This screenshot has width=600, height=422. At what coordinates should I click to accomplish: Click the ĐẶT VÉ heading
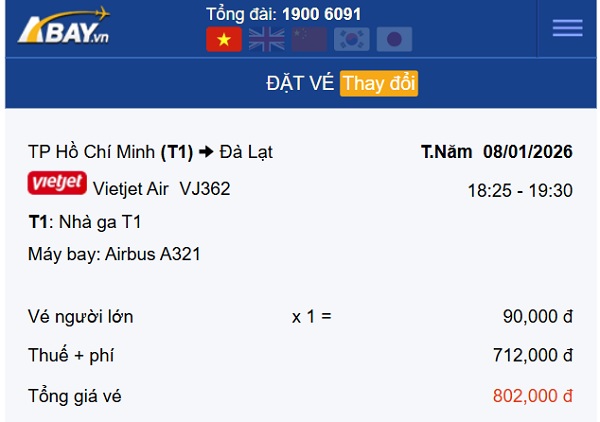coord(299,83)
